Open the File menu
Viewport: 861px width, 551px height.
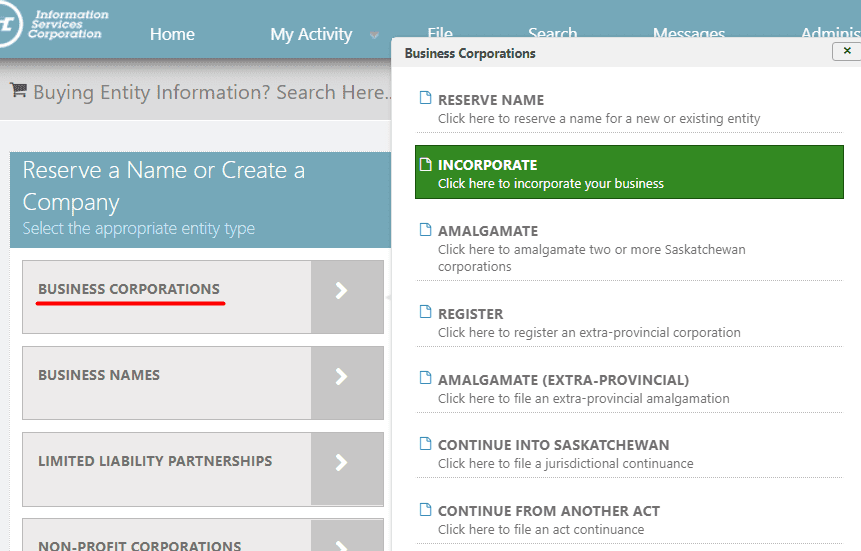point(440,32)
